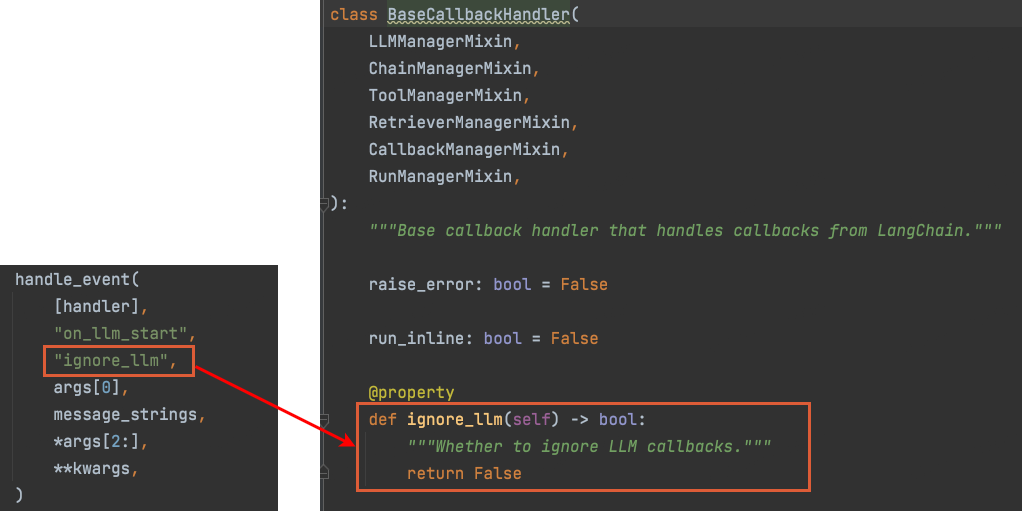
Task: Click 'False' after the return keyword
Action: coord(498,474)
